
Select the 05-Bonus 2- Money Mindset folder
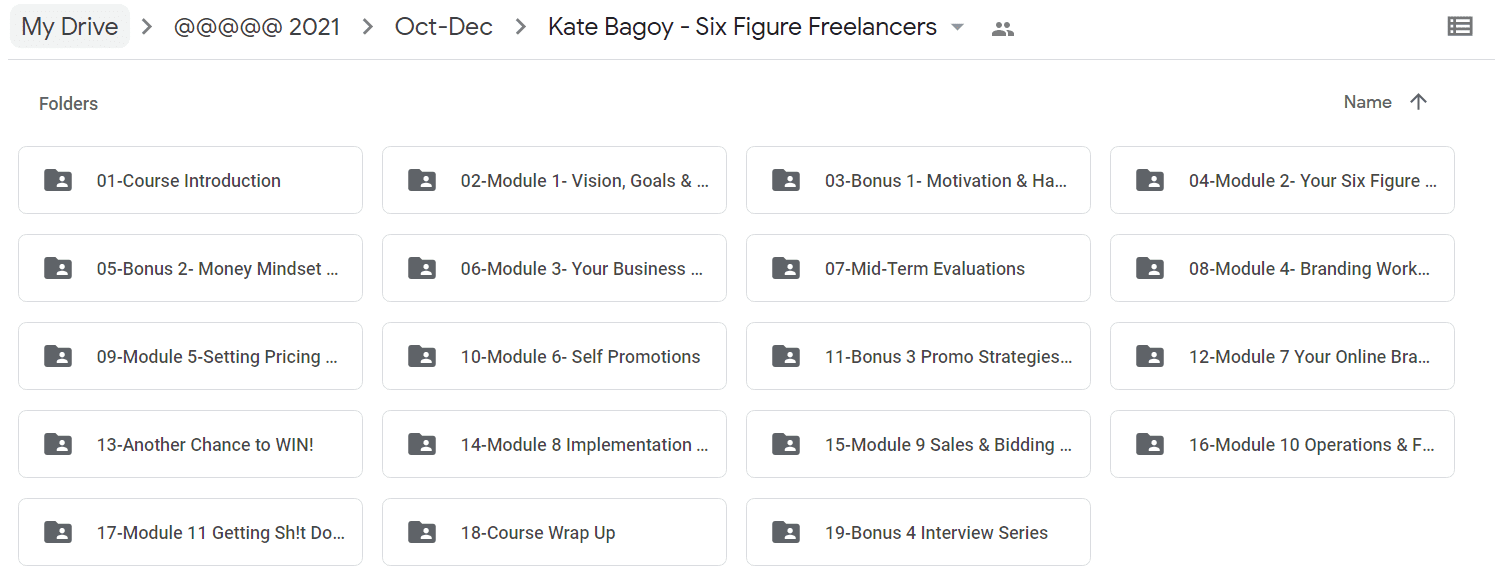pos(190,268)
